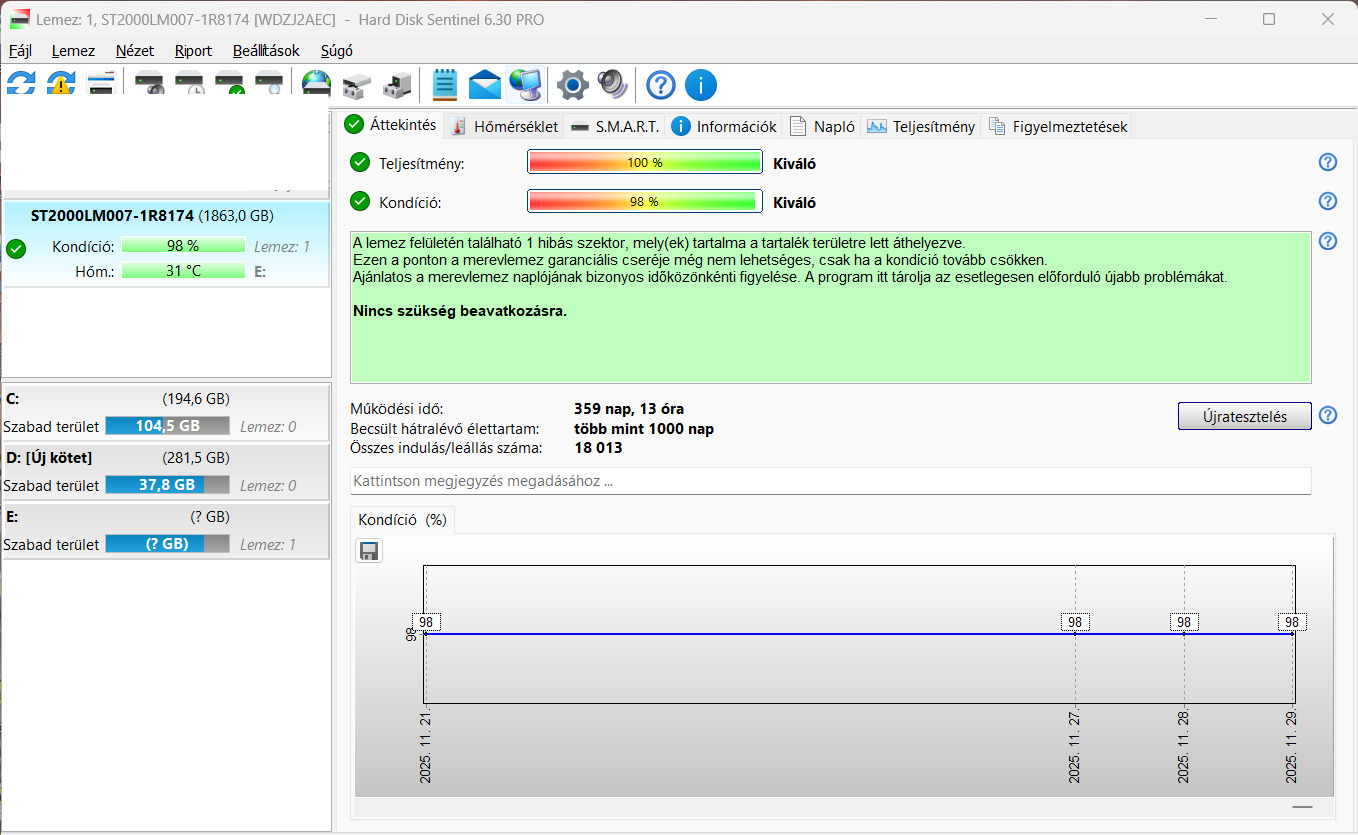Select the C: partition entry
The image size is (1358, 835).
click(x=165, y=413)
